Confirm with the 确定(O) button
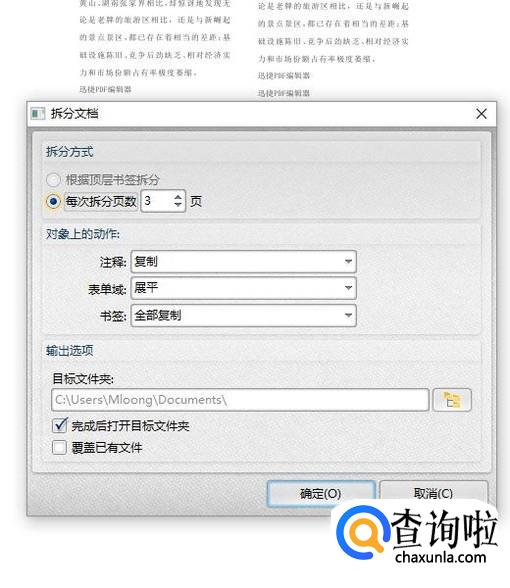 coord(321,494)
